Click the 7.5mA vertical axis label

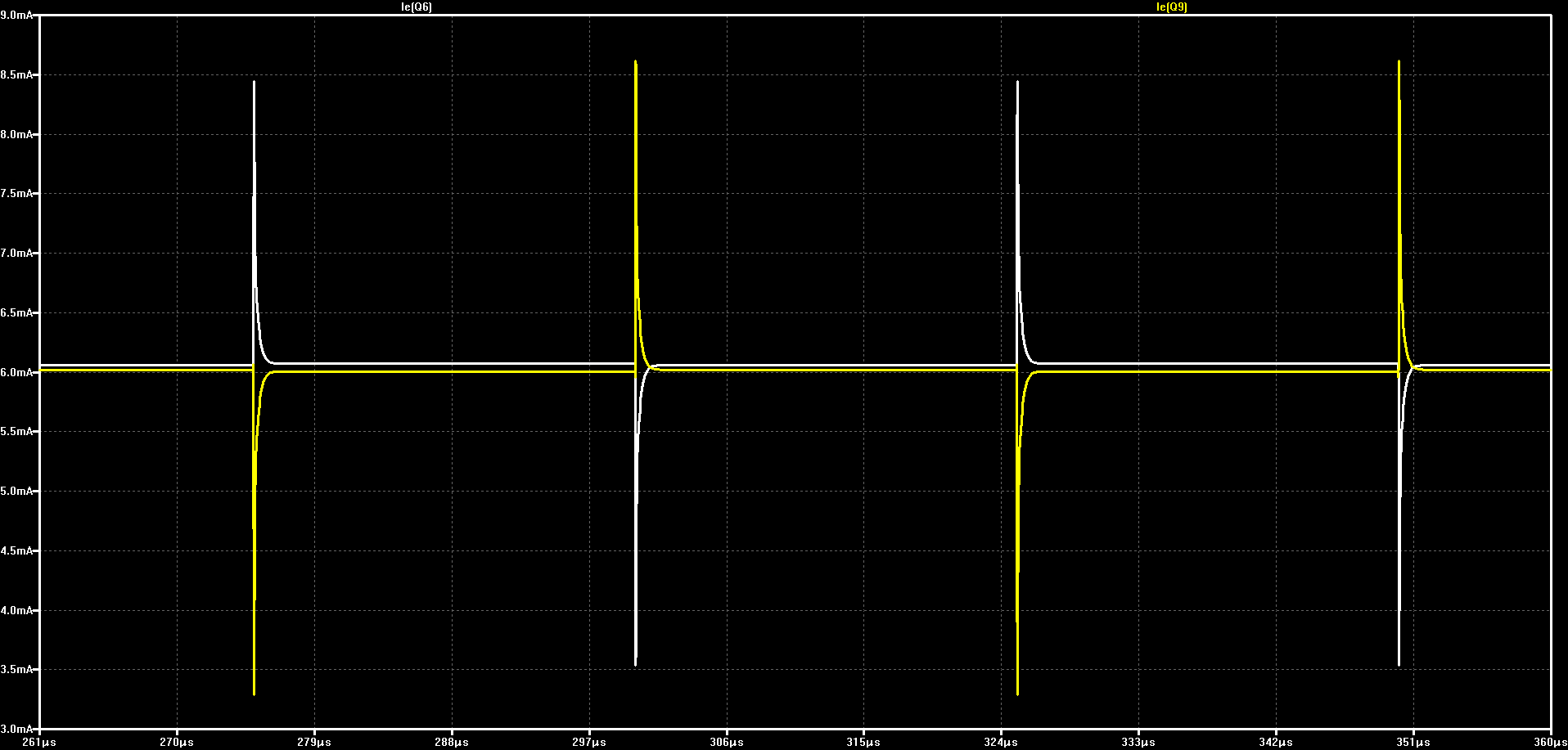[17, 194]
